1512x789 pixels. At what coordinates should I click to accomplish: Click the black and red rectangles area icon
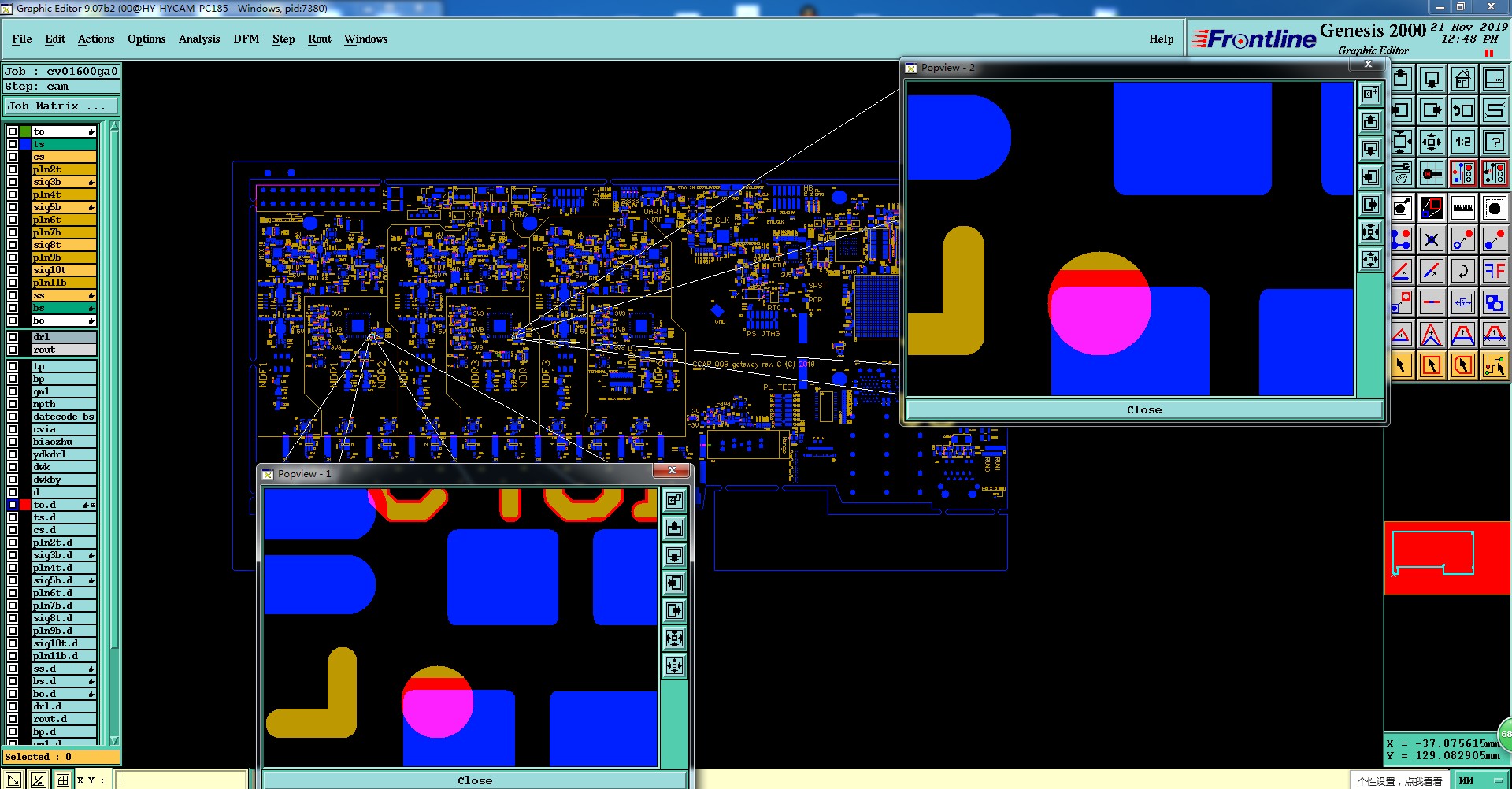(x=1432, y=207)
